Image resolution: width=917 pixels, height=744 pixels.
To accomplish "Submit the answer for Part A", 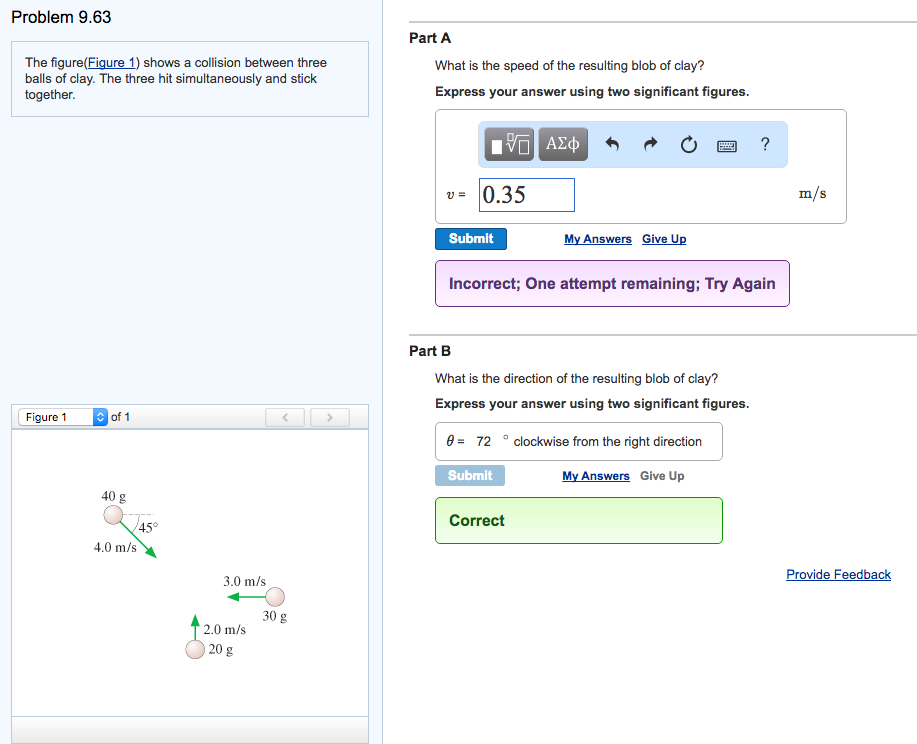I will click(470, 239).
